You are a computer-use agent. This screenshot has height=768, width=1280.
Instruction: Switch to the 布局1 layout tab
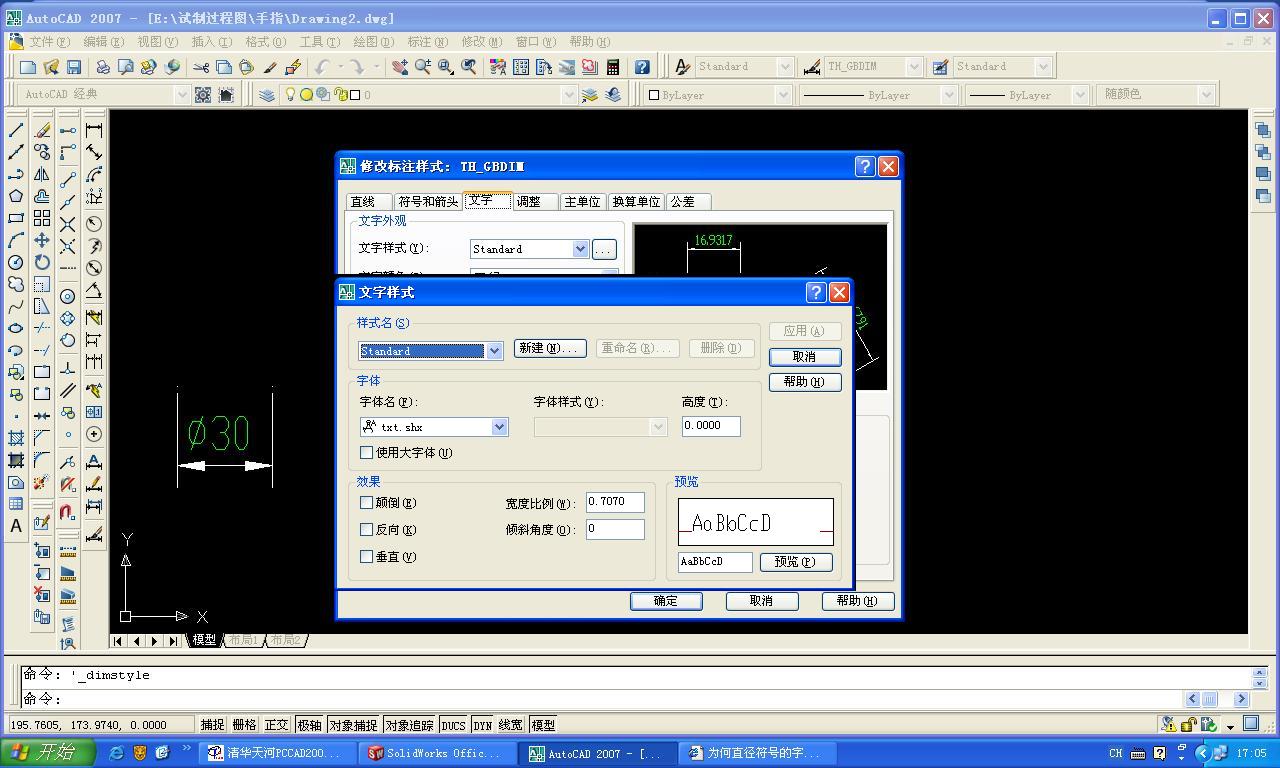pos(243,640)
